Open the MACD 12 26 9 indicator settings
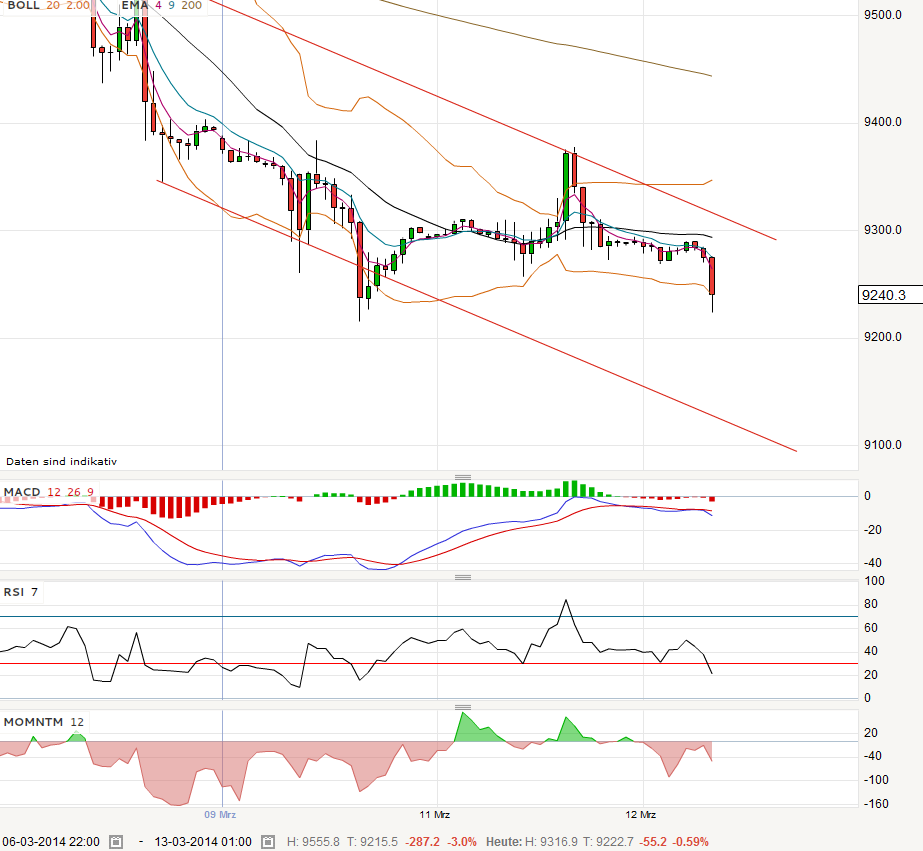The image size is (923, 851). coord(49,491)
